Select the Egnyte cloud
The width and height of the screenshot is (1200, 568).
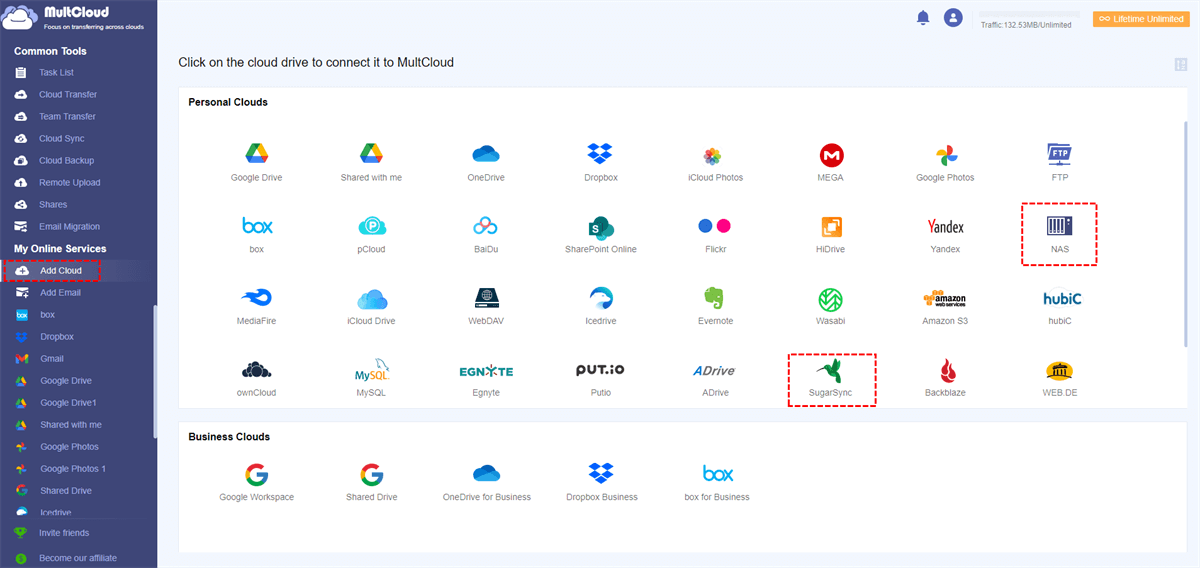[486, 371]
